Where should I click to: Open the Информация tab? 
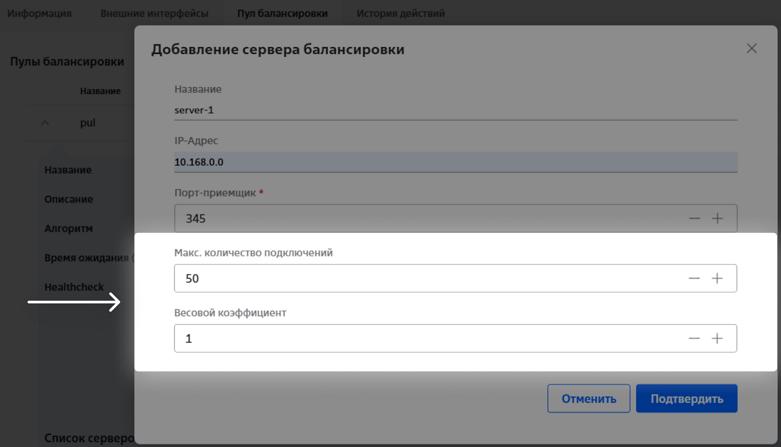click(40, 14)
